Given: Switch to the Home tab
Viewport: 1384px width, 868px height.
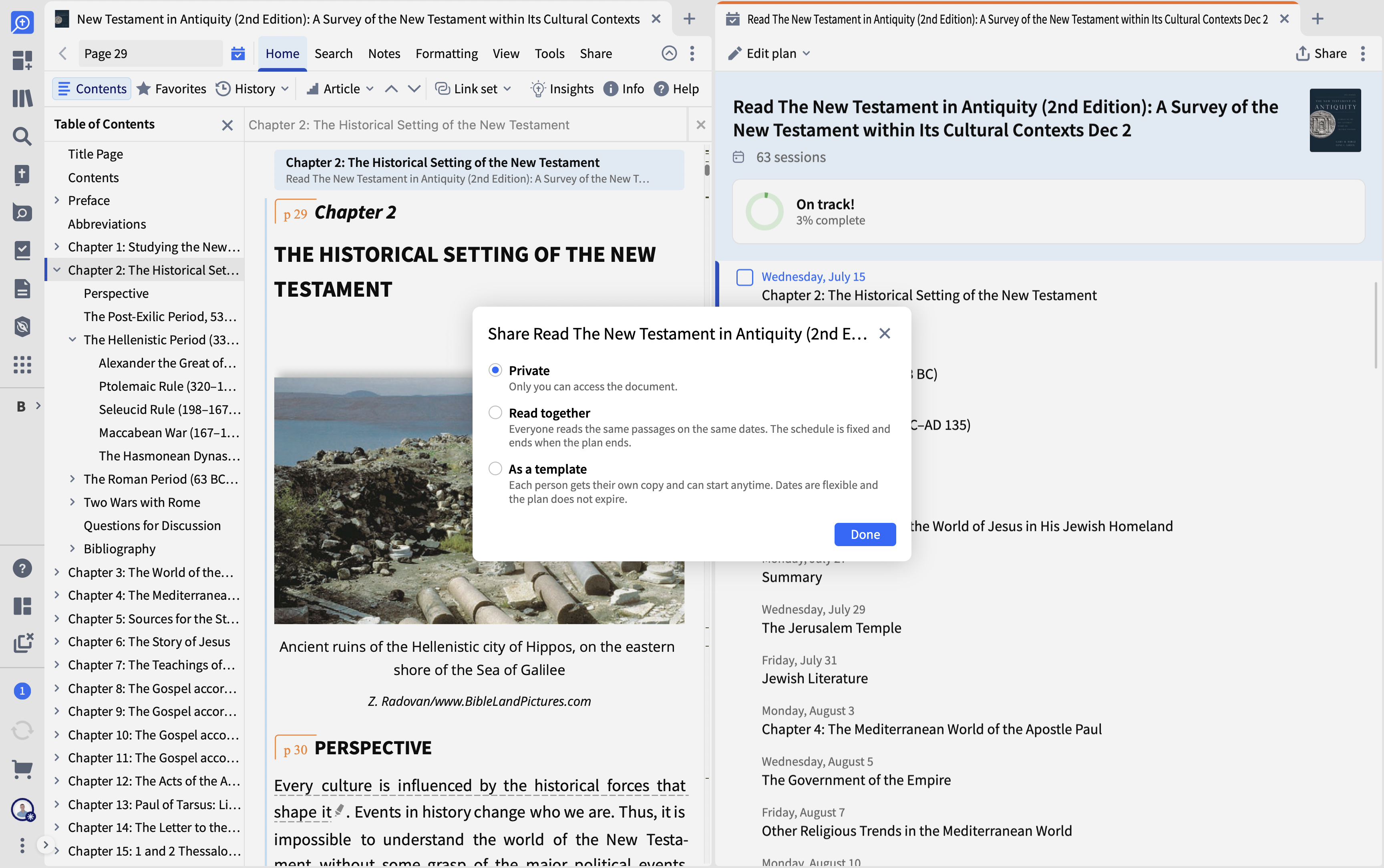Looking at the screenshot, I should click(x=282, y=53).
